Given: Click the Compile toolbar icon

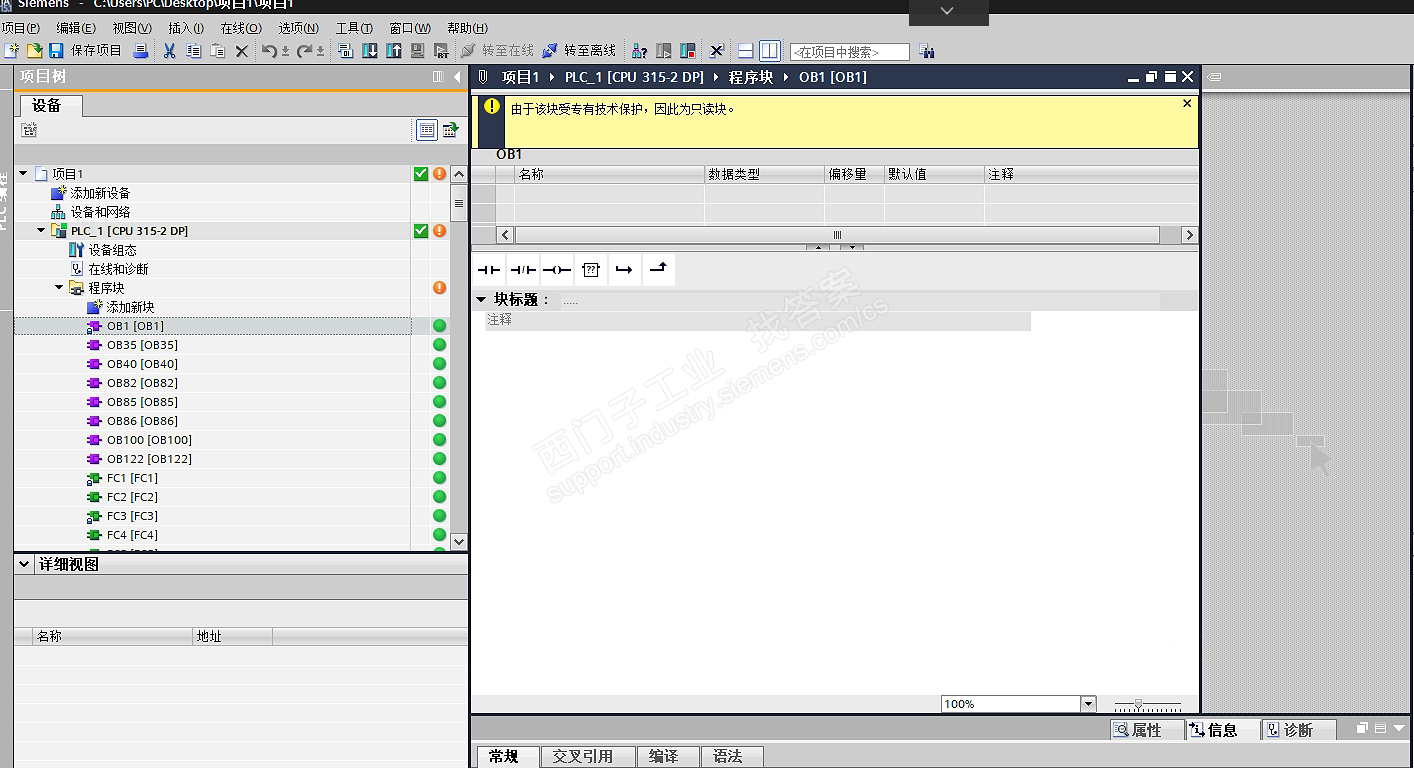Looking at the screenshot, I should (346, 50).
